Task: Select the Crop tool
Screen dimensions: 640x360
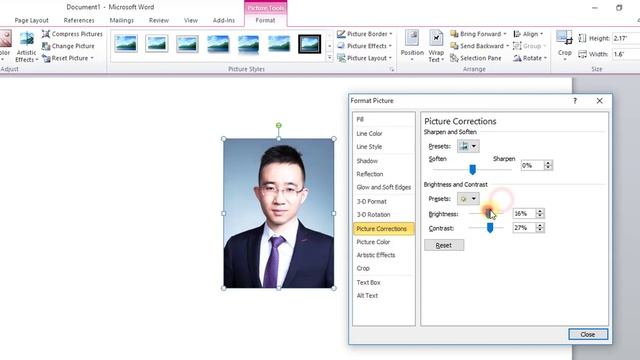Action: [564, 46]
